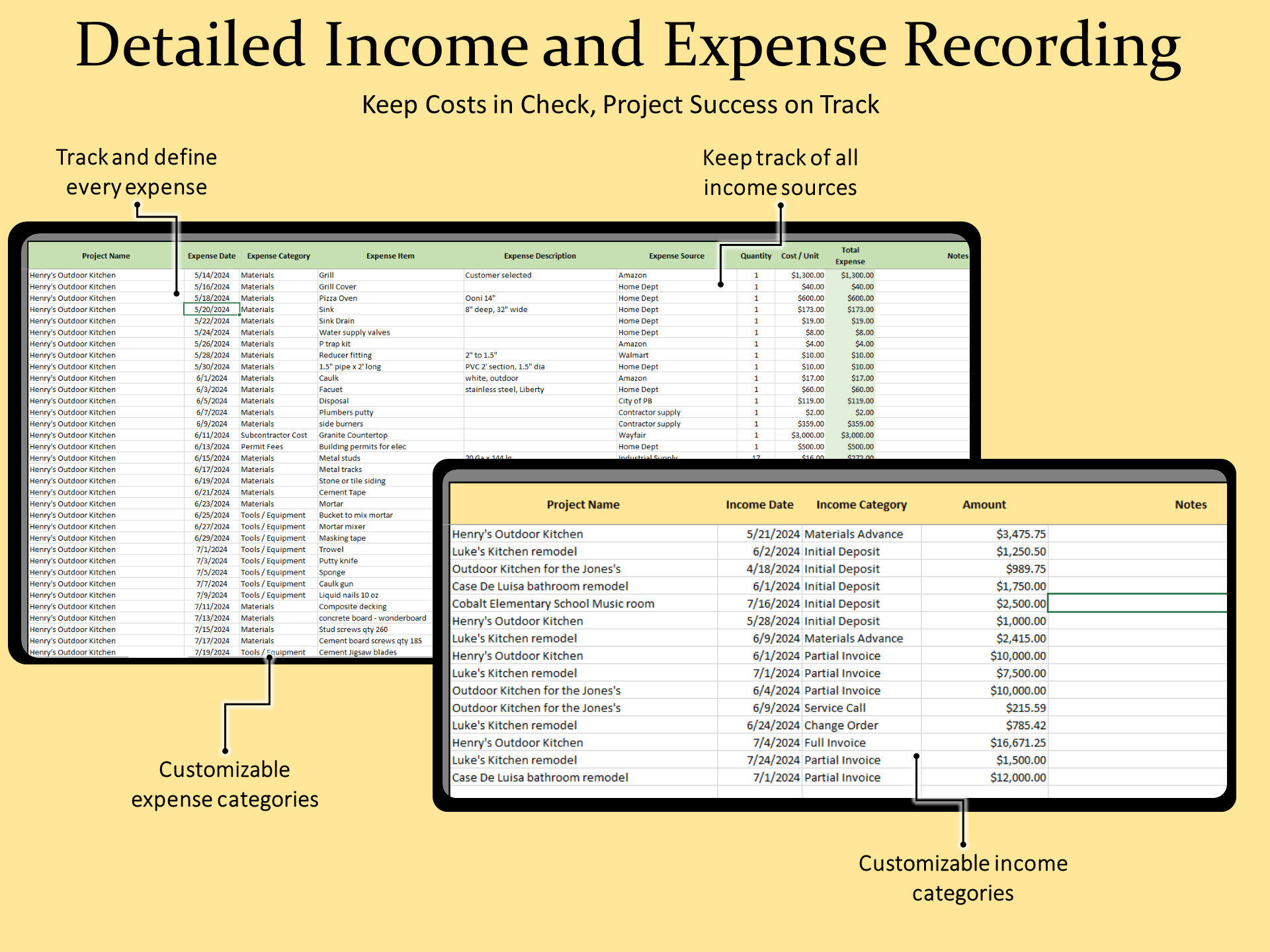The width and height of the screenshot is (1270, 952).
Task: Select the "Expense Source" column header
Action: (x=676, y=256)
